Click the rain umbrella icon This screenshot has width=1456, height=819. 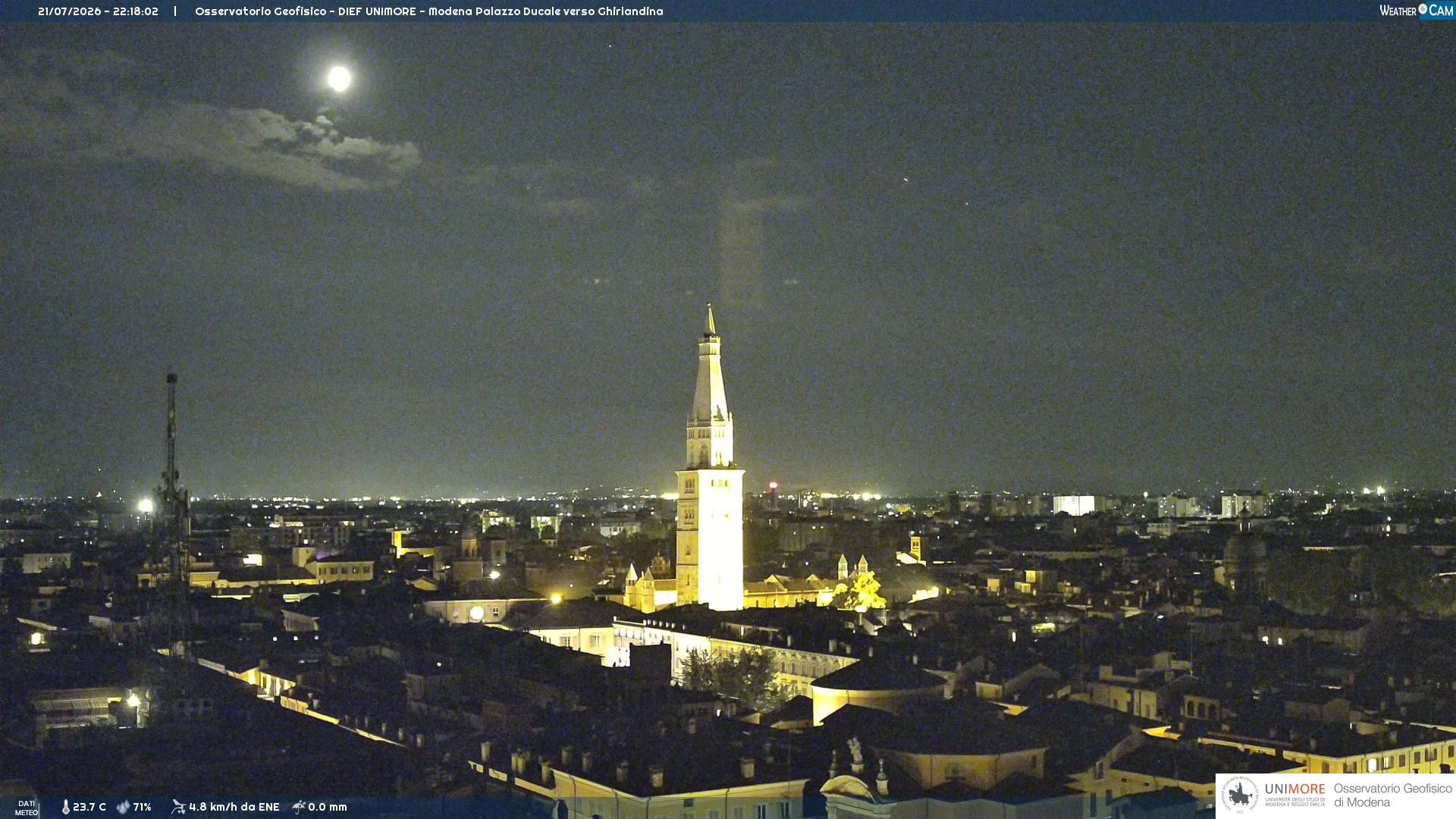click(x=299, y=807)
